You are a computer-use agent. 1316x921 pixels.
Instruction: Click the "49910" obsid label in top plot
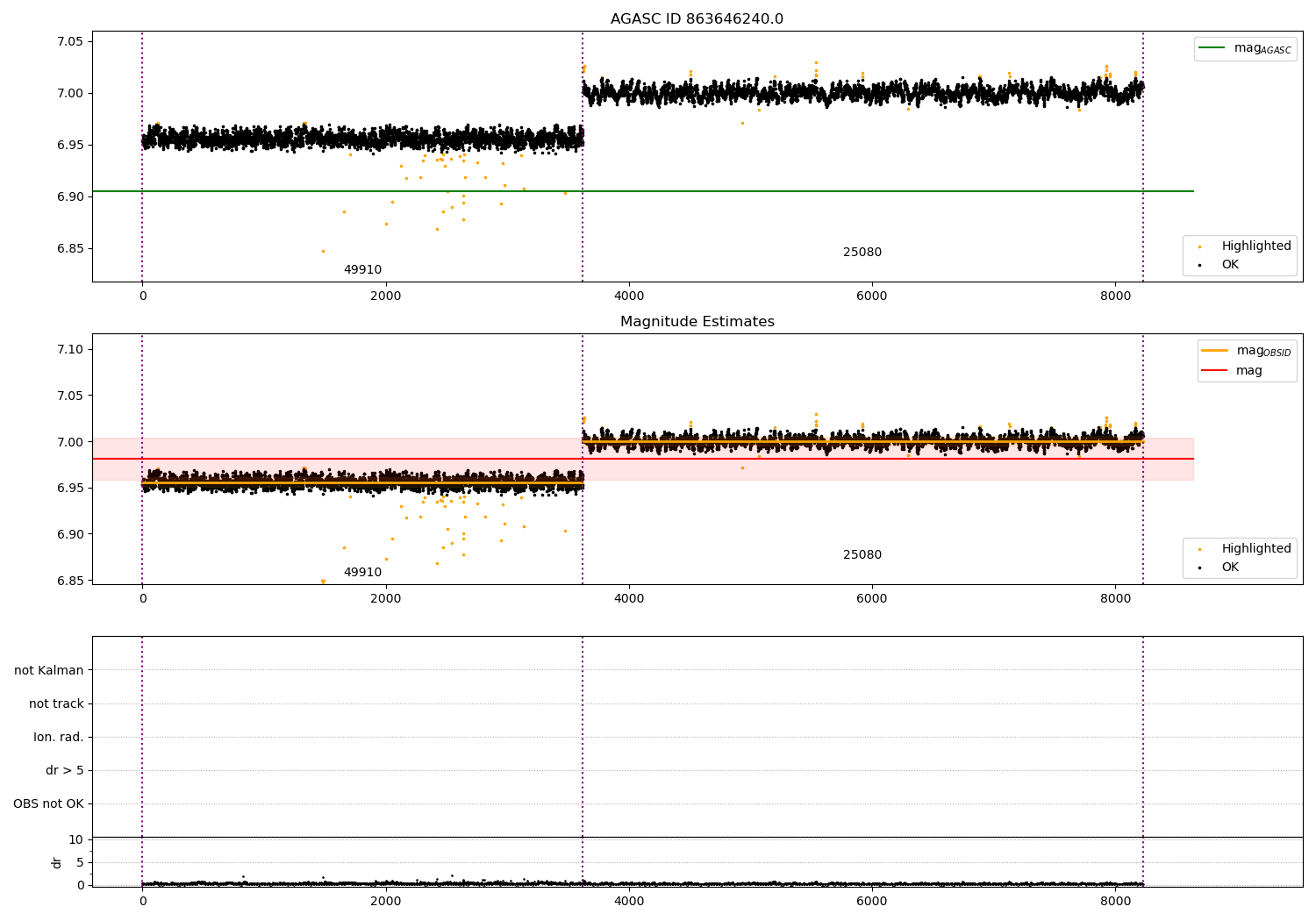click(x=362, y=270)
